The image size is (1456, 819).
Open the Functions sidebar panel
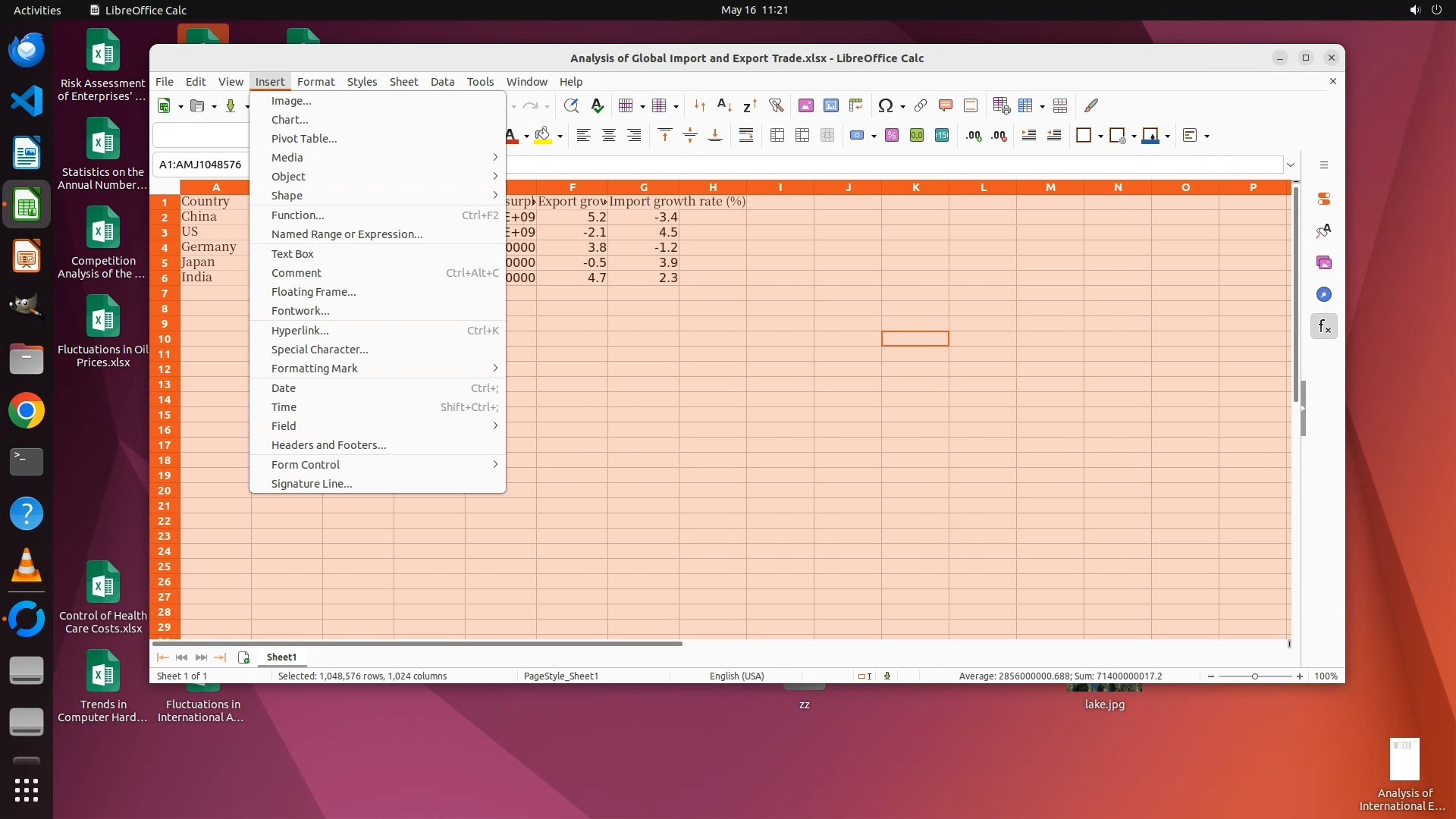pos(1324,327)
